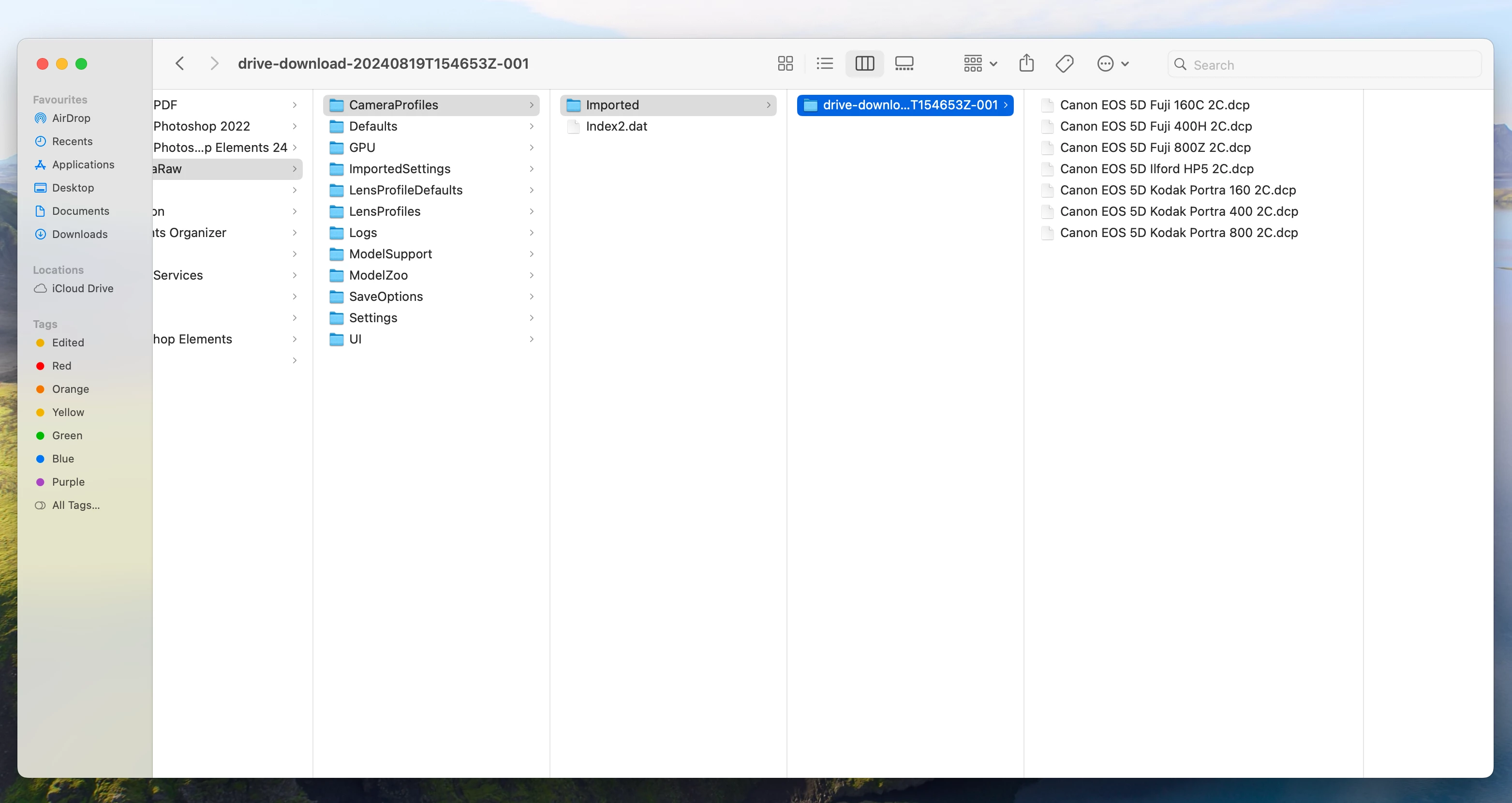Open the group-by options dropdown
1512x803 pixels.
979,63
